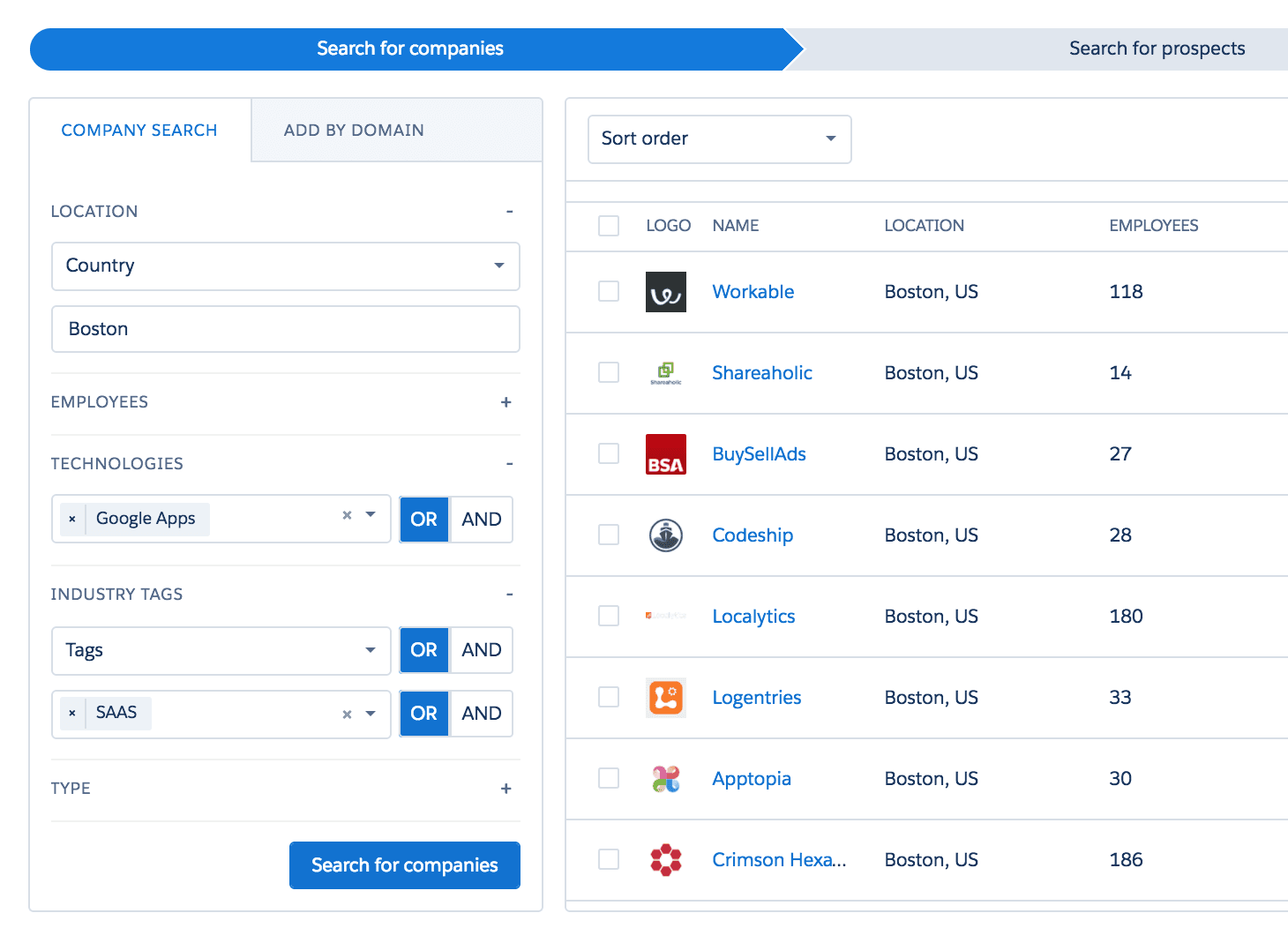This screenshot has height=928, width=1288.
Task: Check the Workable row checkbox
Action: [x=609, y=291]
